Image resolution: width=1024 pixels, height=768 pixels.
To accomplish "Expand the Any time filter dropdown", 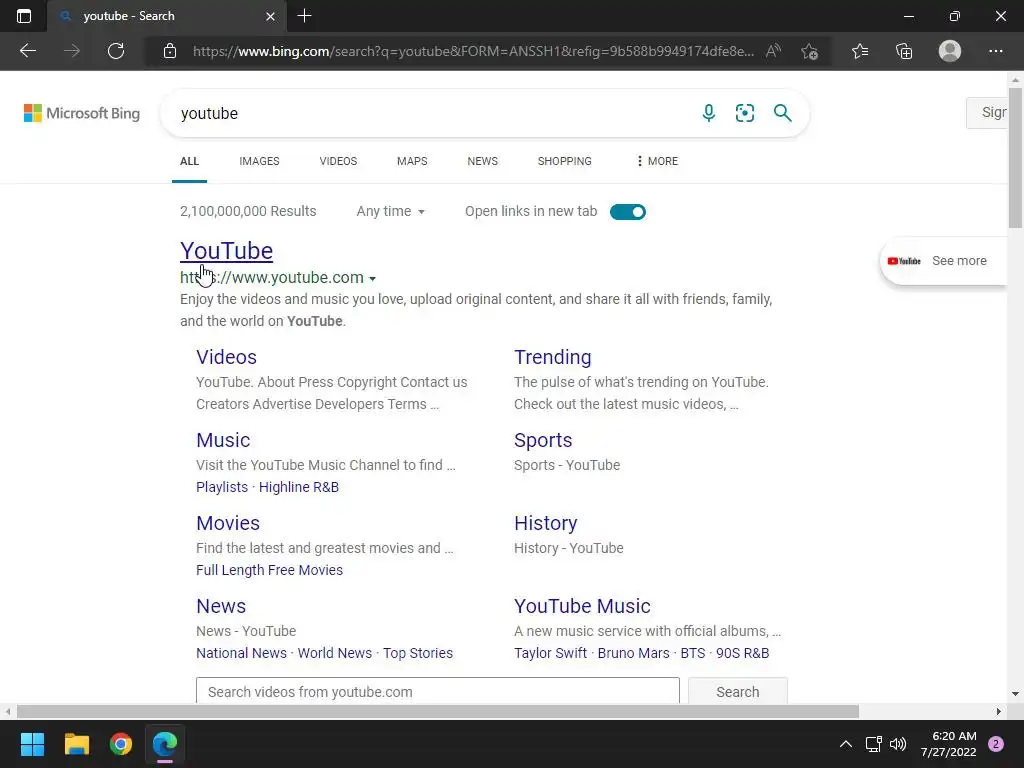I will tap(391, 212).
